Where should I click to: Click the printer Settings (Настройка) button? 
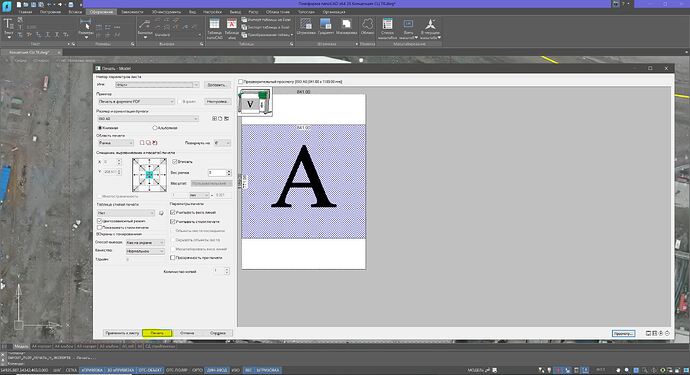[x=217, y=101]
